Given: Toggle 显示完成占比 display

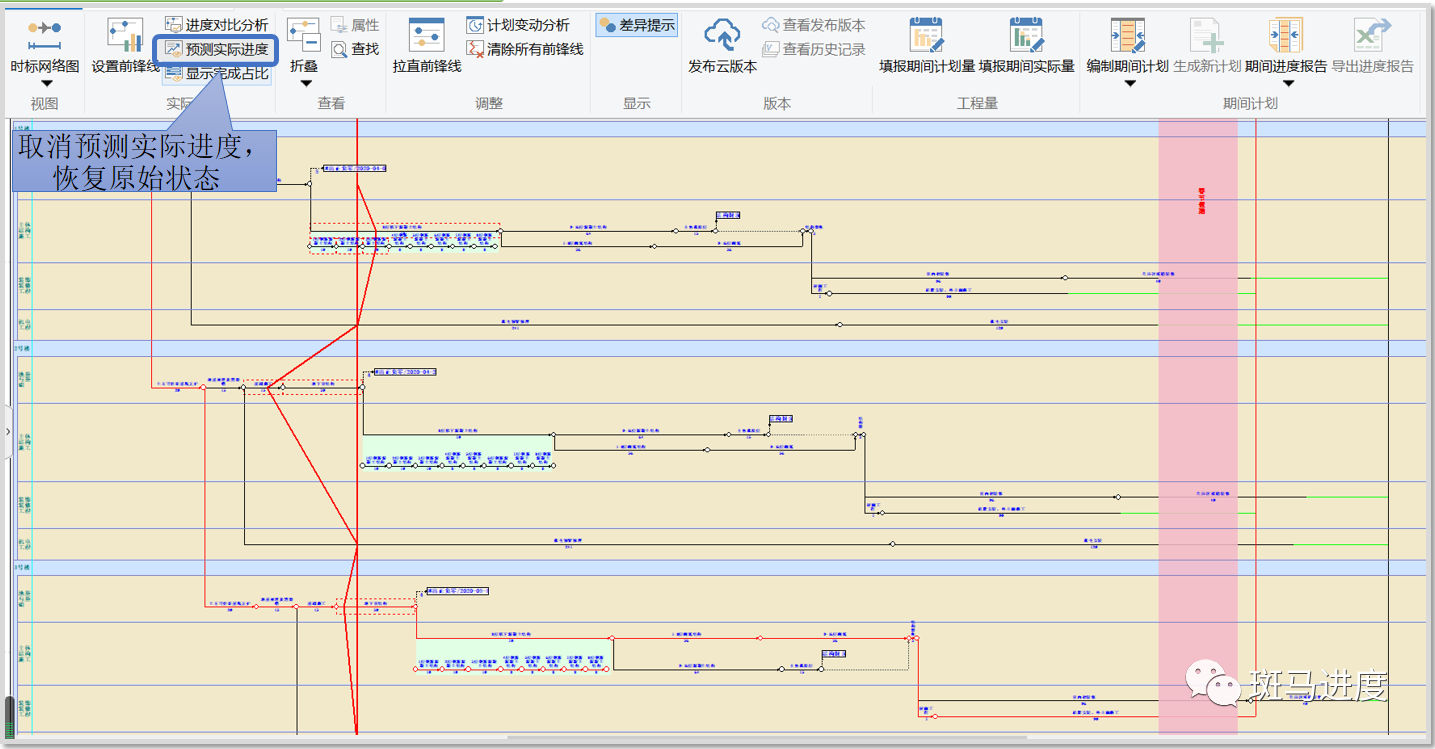Looking at the screenshot, I should pyautogui.click(x=216, y=73).
